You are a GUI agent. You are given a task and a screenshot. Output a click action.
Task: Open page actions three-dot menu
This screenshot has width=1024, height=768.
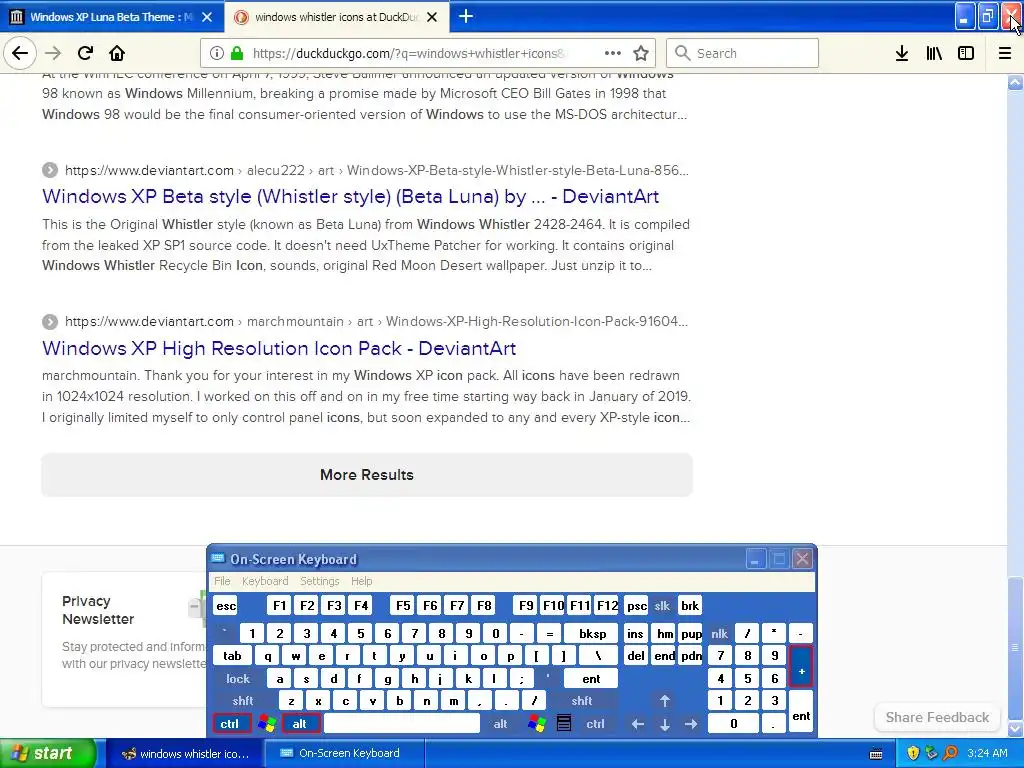tap(613, 54)
